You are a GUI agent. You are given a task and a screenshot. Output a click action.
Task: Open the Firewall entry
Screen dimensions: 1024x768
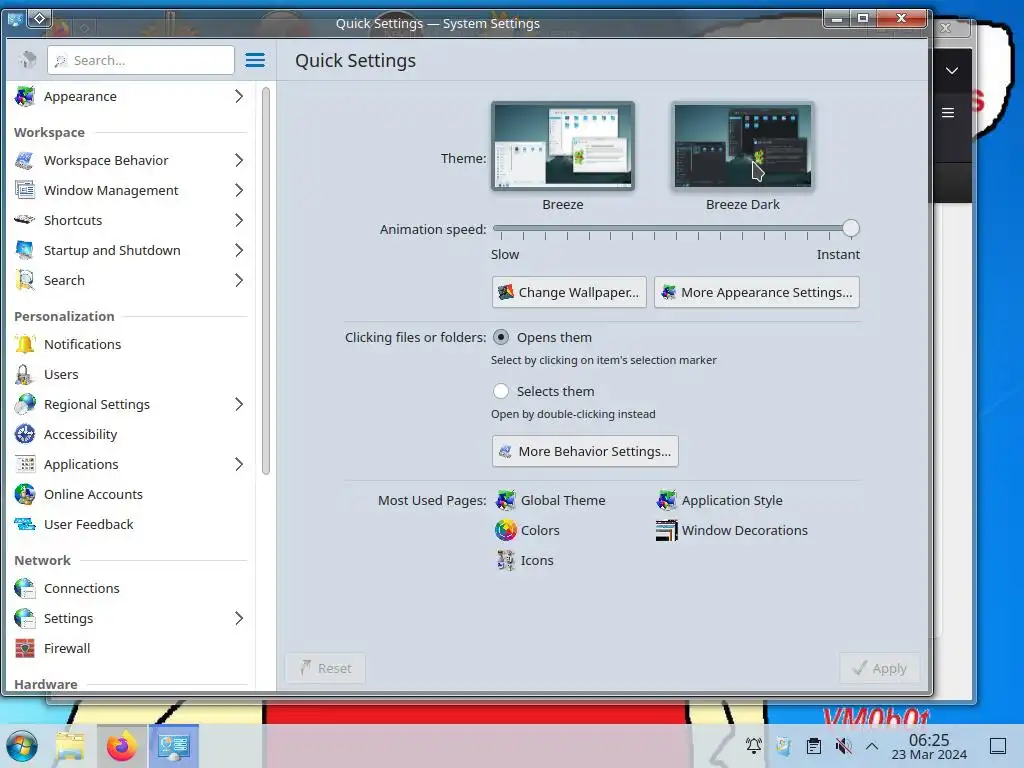[x=131, y=648]
